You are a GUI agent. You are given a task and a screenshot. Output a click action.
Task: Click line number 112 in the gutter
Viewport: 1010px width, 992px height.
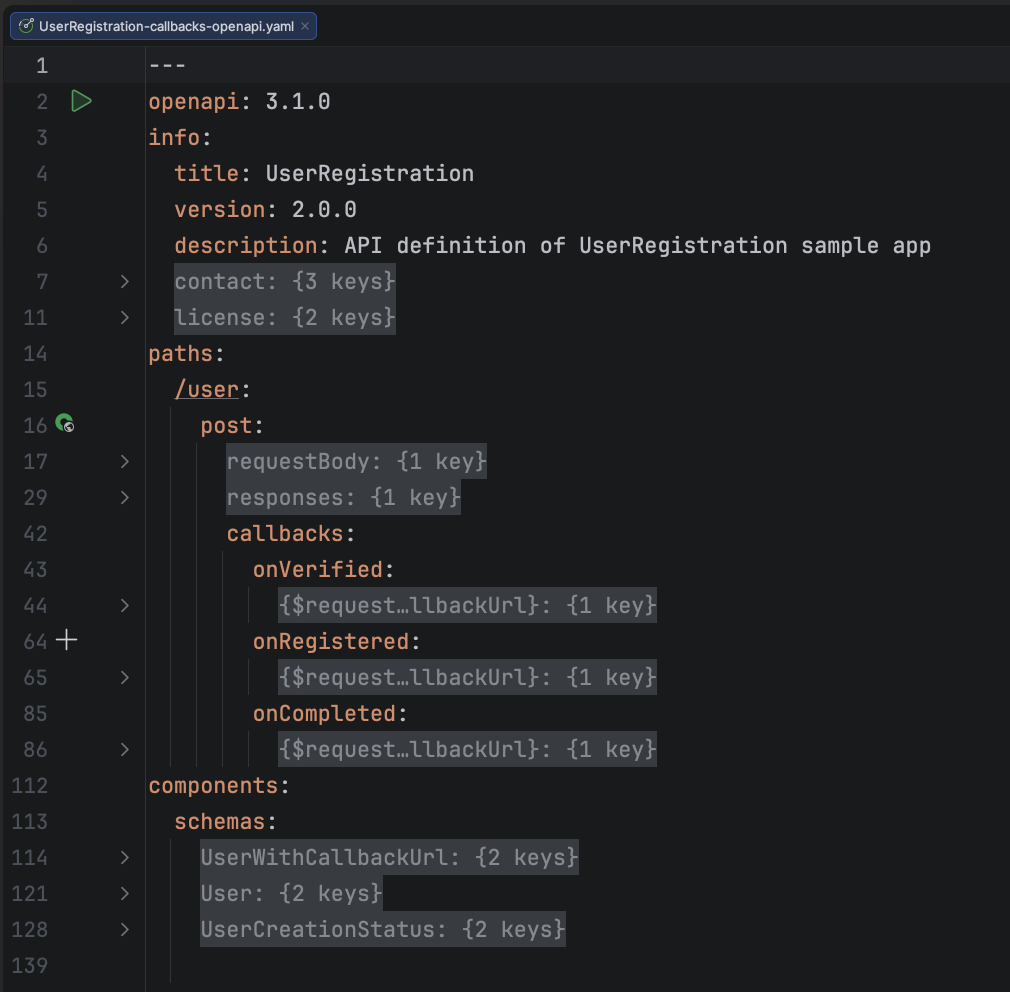coord(29,786)
